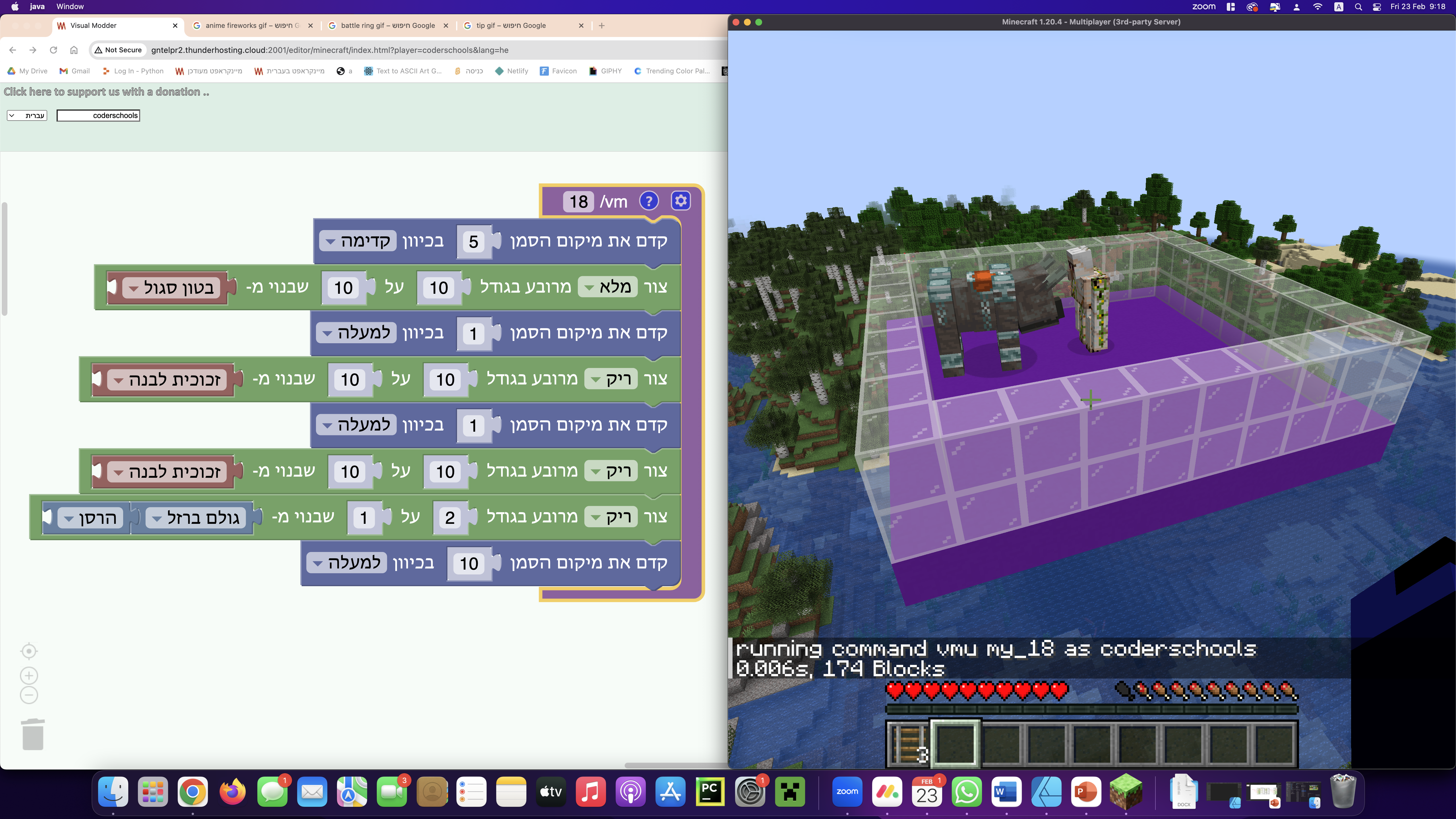Close the battle ring gif tab
This screenshot has width=1456, height=819.
[x=445, y=25]
